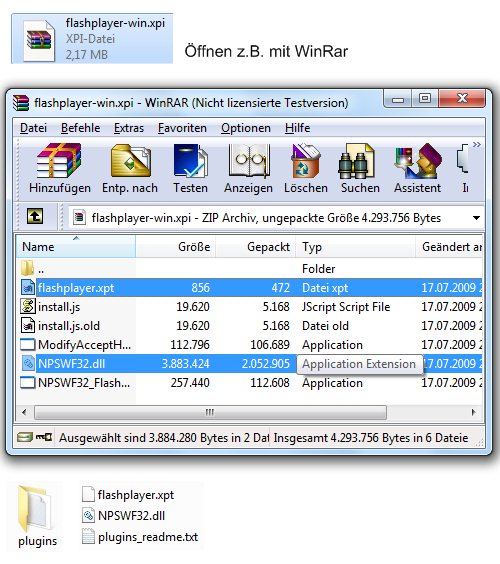Select flashplayer.xpt below the WinRAR window
500x564 pixels.
click(x=128, y=495)
